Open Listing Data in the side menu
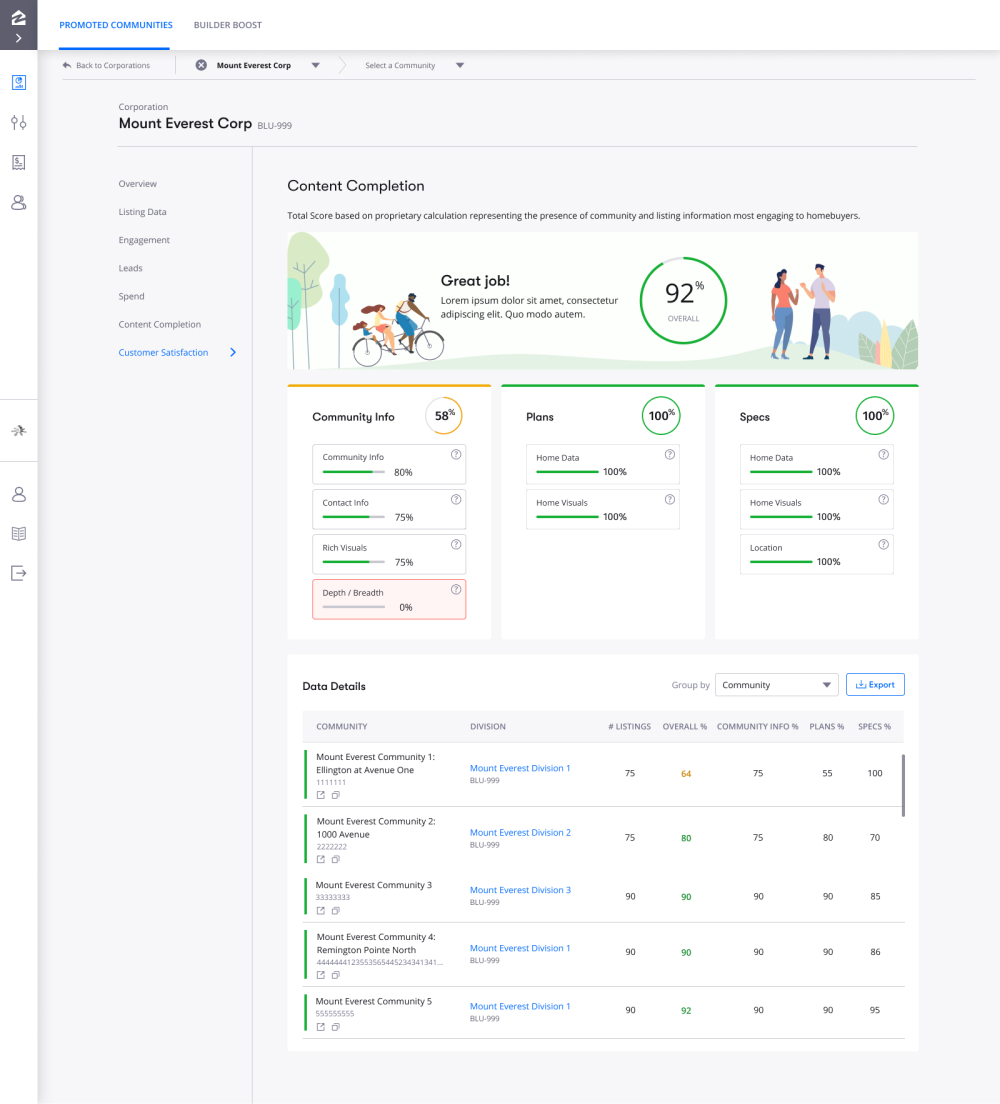 142,212
